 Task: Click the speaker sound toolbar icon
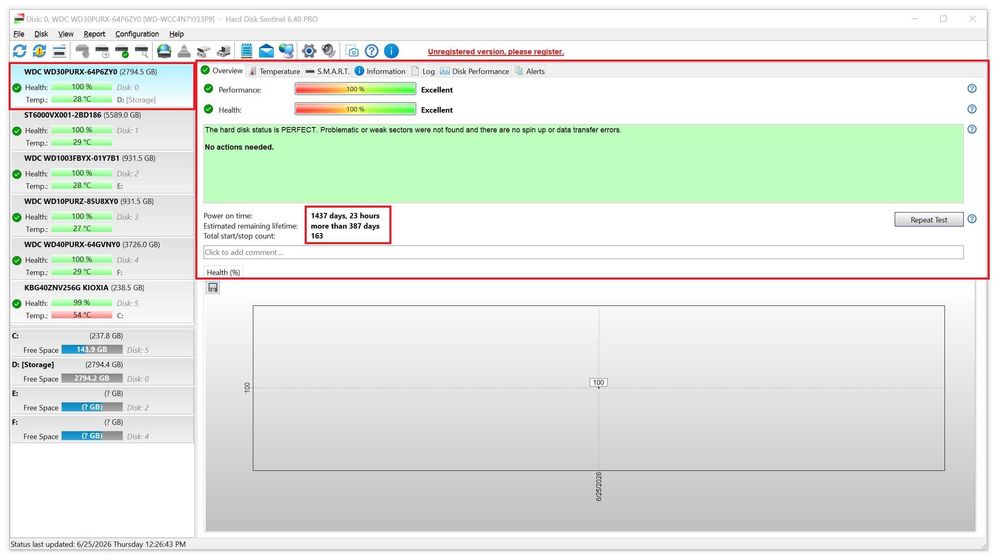[x=329, y=51]
